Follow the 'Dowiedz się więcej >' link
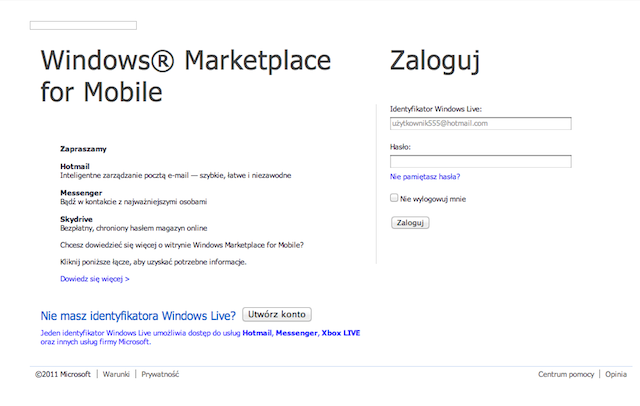Screen dimensions: 640x406 point(95,279)
